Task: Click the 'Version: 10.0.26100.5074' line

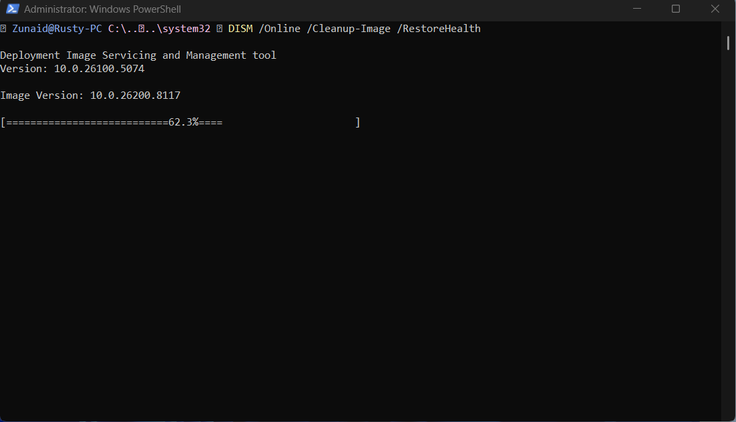Action: 72,69
